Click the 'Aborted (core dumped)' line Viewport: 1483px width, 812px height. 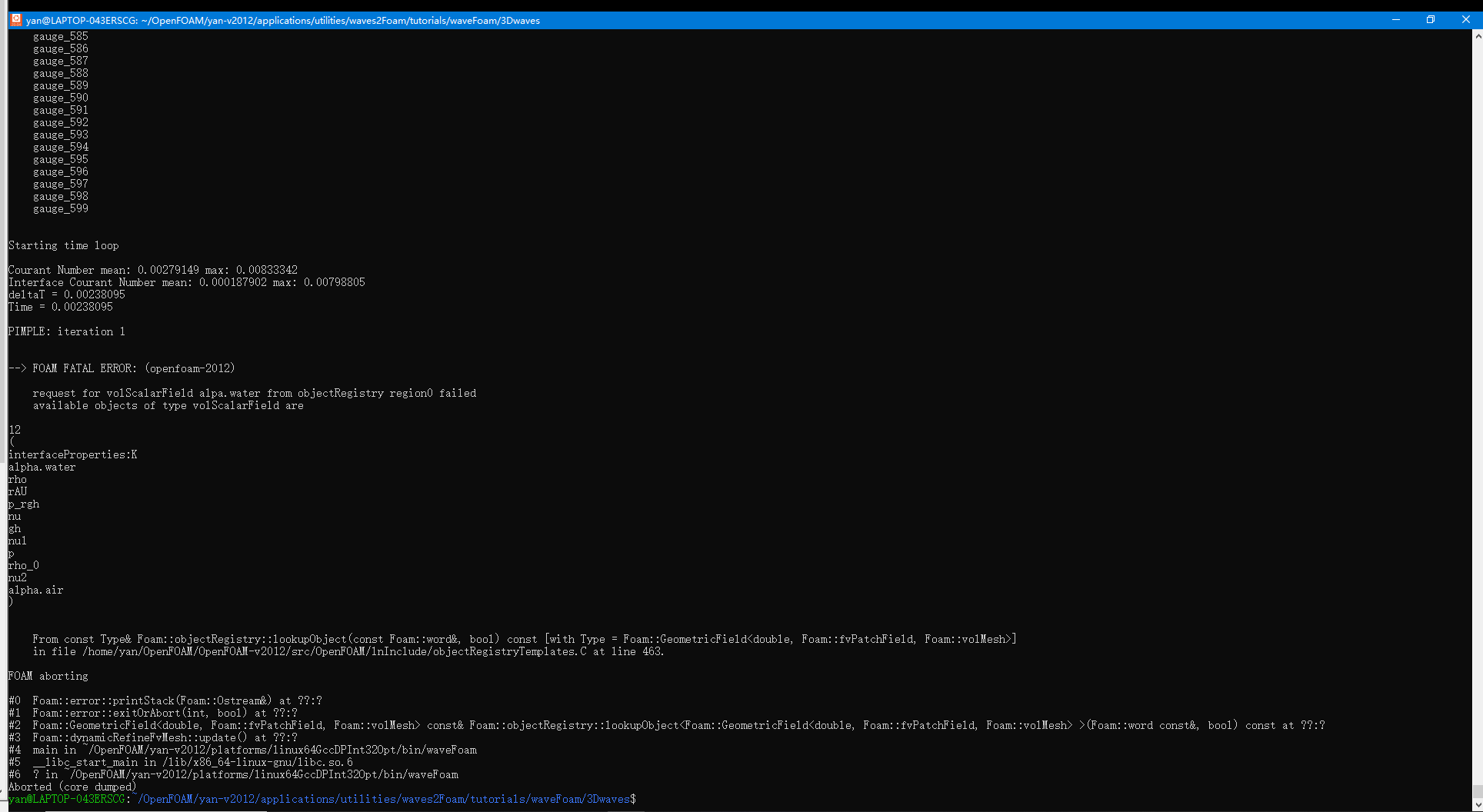tap(72, 787)
